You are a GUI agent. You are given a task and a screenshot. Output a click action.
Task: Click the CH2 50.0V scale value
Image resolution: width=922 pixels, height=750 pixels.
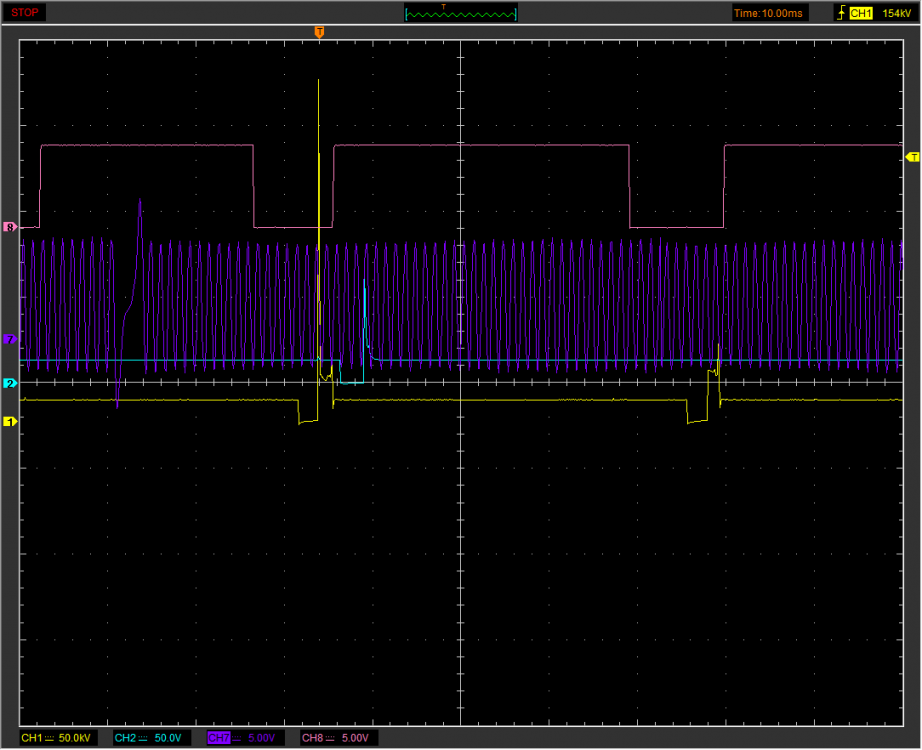(x=169, y=738)
